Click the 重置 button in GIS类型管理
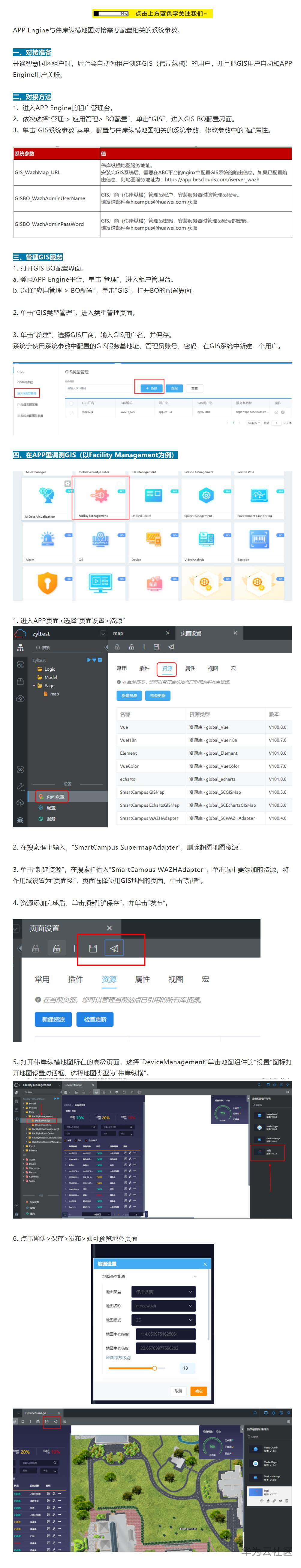Screen dimensions: 301x1568 pyautogui.click(x=194, y=388)
